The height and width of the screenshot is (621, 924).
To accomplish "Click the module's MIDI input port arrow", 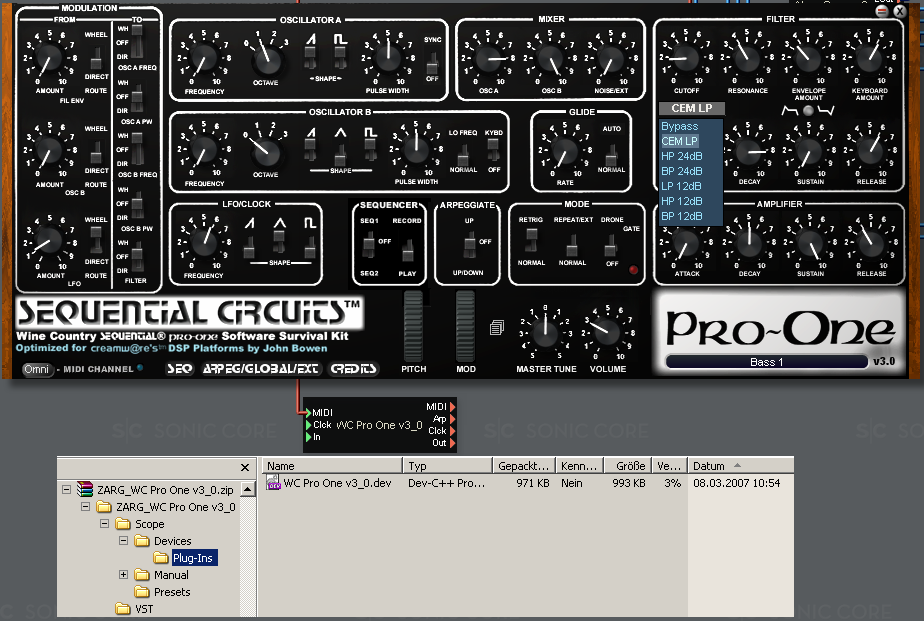I will [x=308, y=412].
